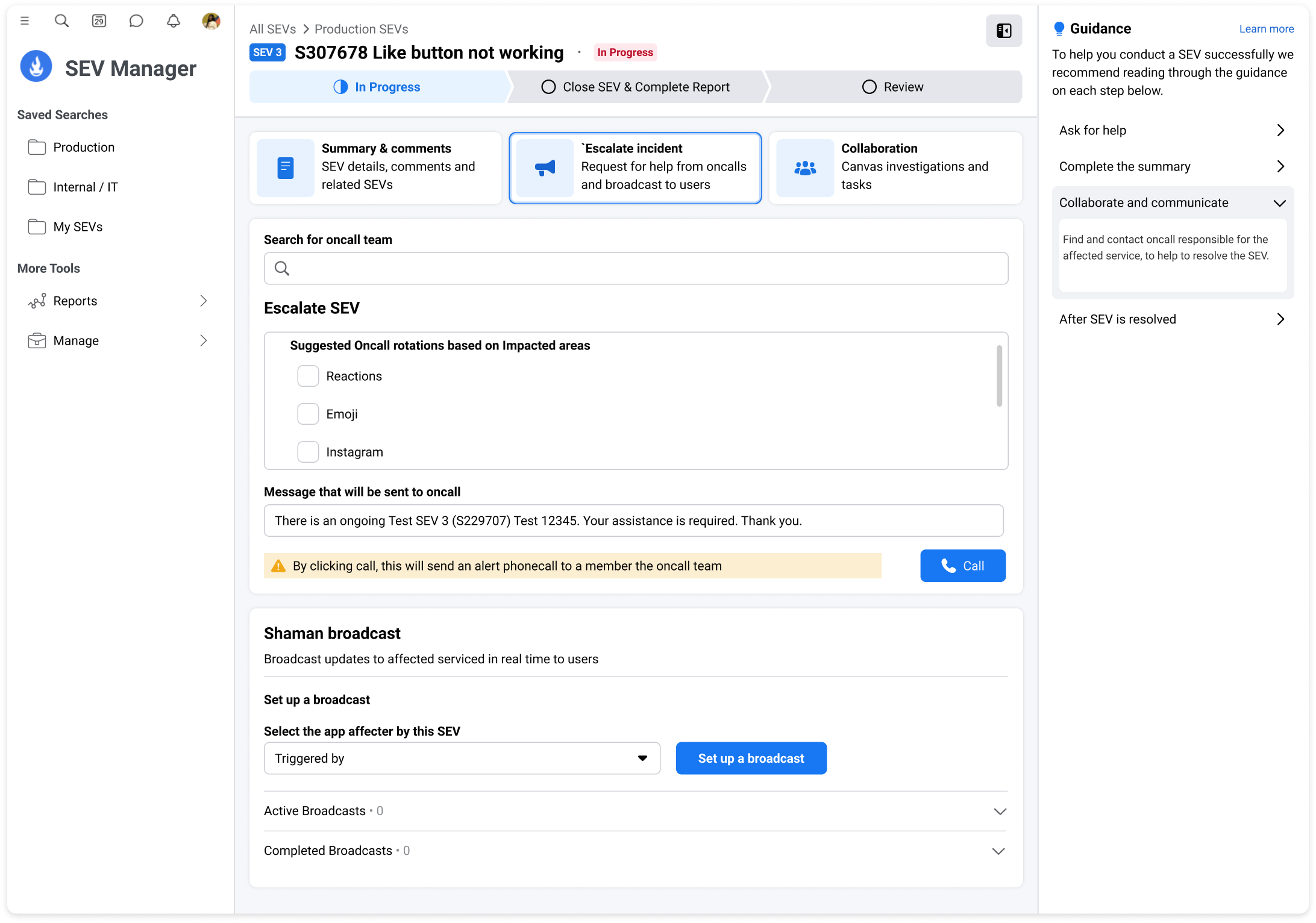Open the Summary & comments card

click(375, 167)
